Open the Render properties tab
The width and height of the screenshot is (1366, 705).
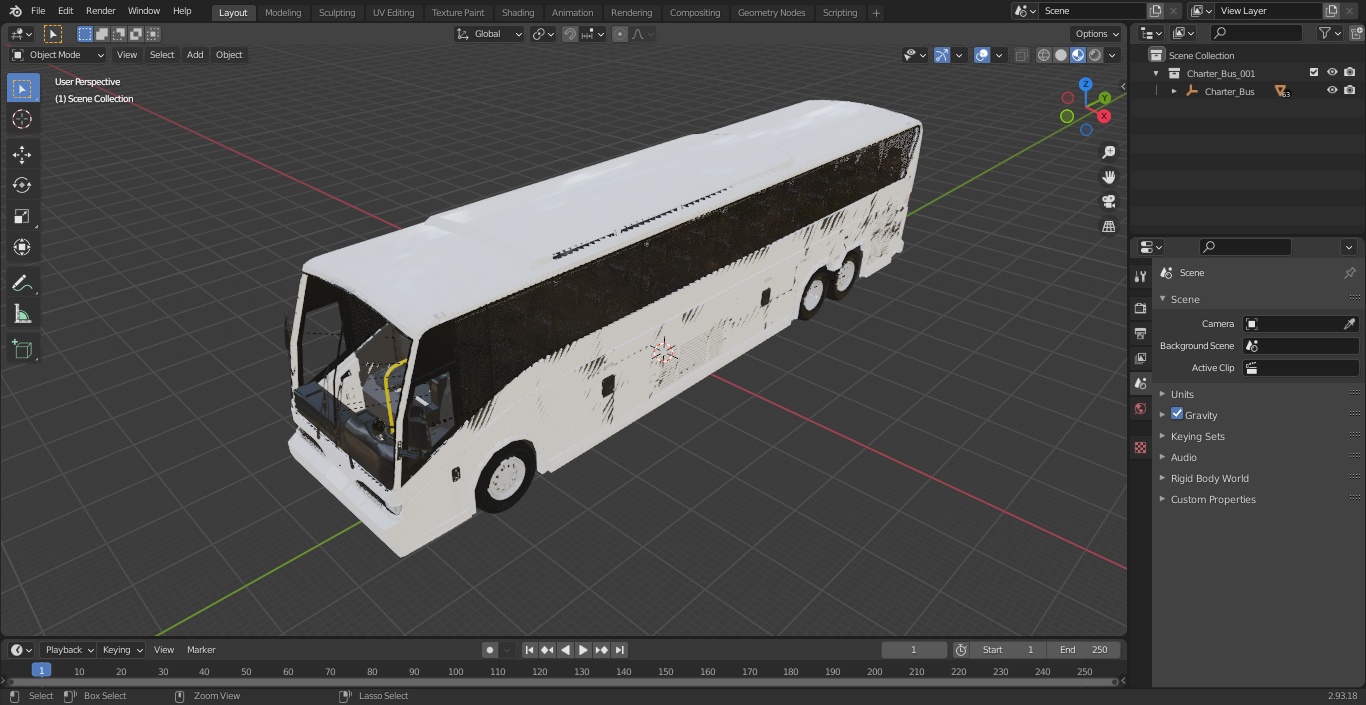[1140, 308]
